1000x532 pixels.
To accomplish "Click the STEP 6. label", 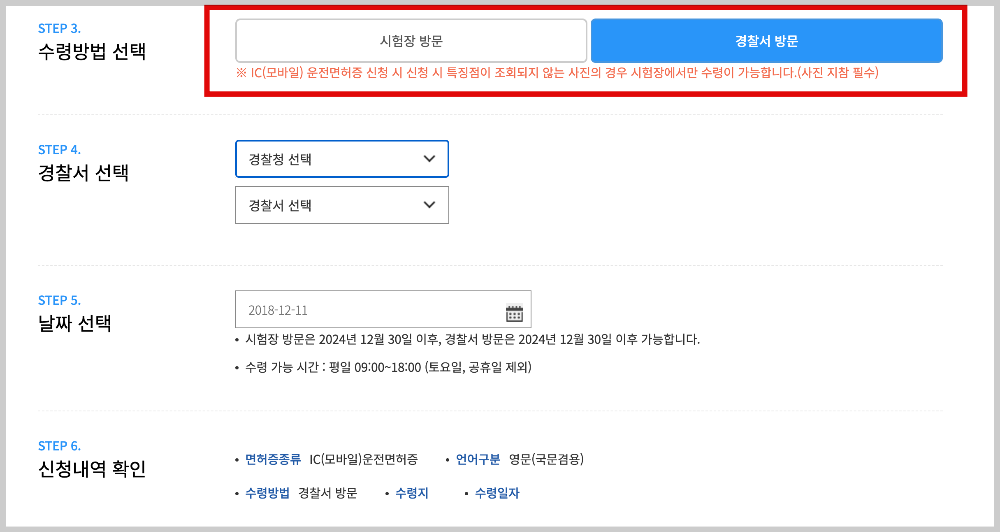I will [59, 446].
